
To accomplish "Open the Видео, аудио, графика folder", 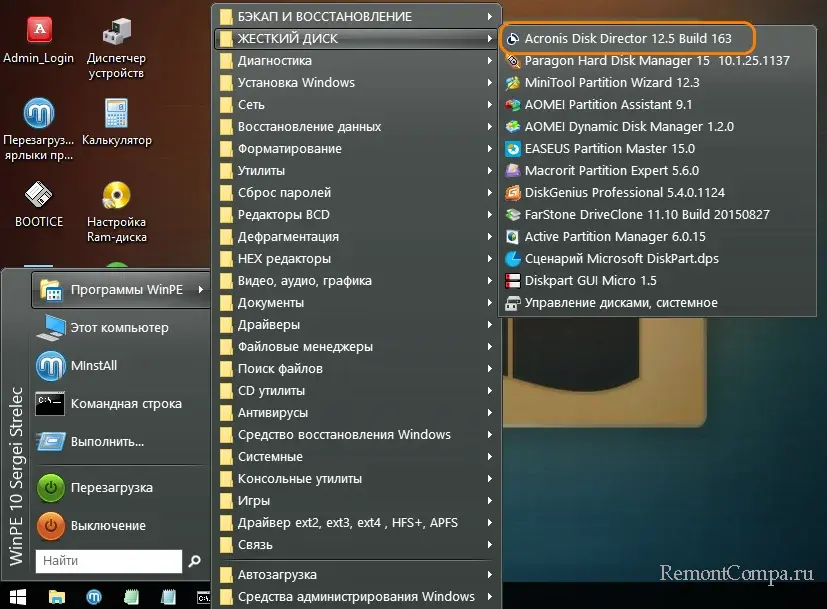I will [x=357, y=281].
